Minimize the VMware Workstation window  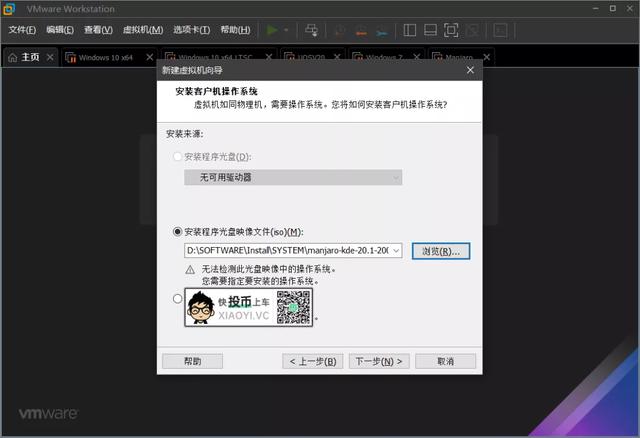pos(596,9)
